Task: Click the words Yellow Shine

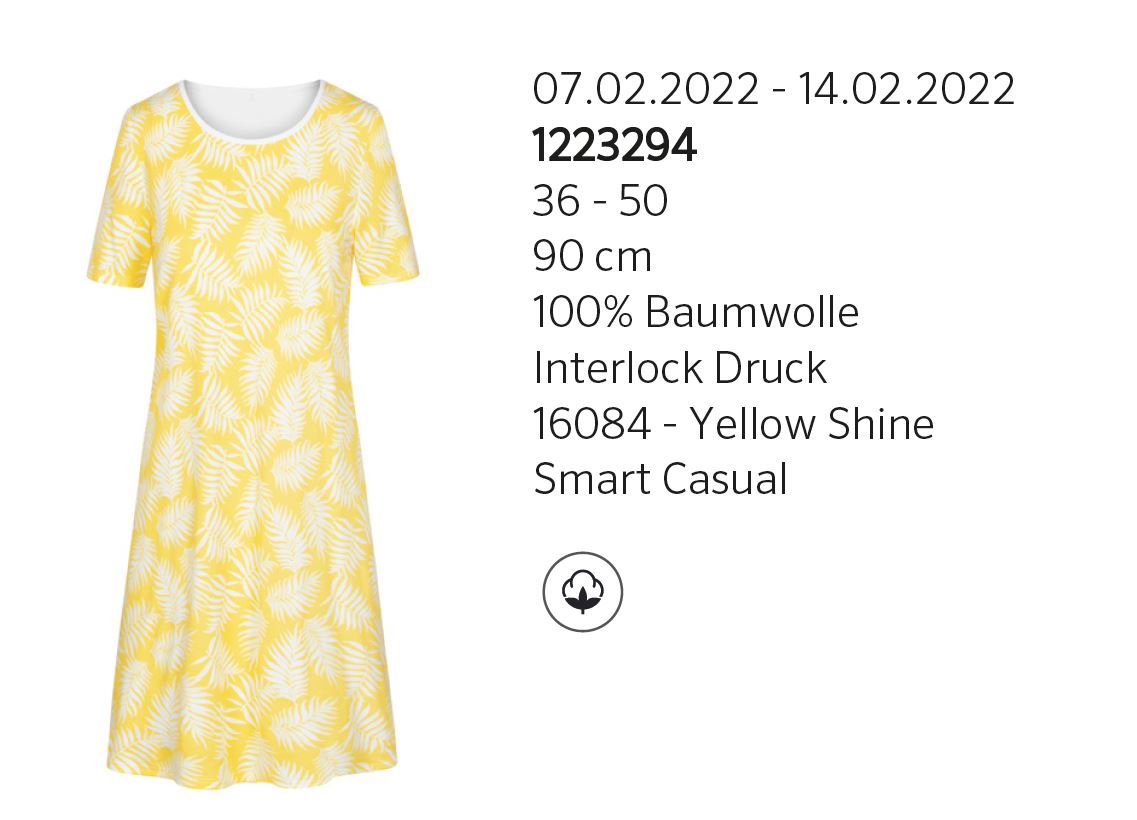Action: click(811, 423)
